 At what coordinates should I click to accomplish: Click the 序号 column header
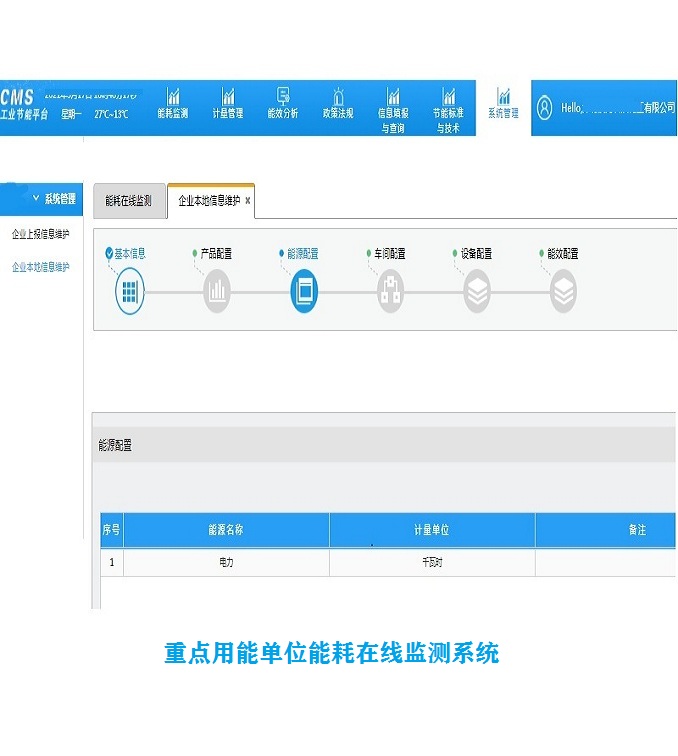coord(112,530)
